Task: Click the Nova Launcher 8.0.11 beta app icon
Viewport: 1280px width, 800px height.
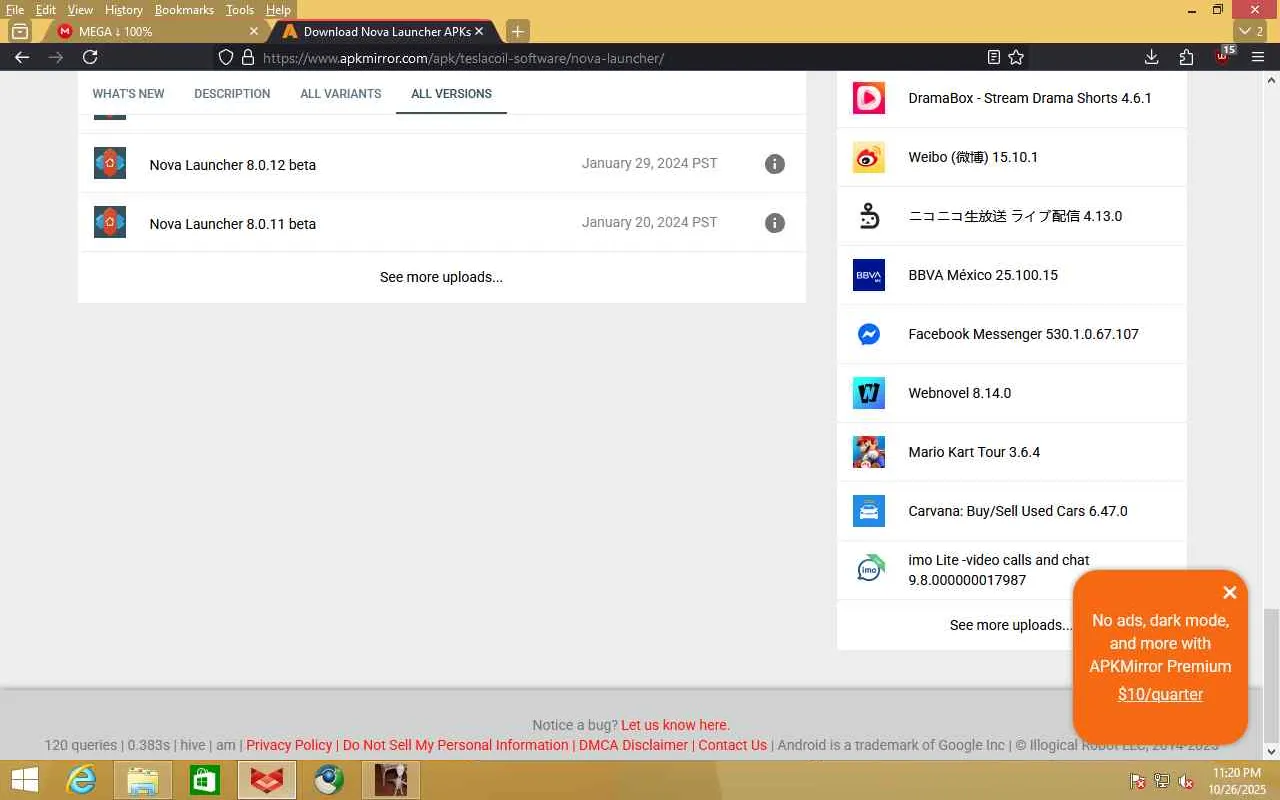Action: (x=110, y=222)
